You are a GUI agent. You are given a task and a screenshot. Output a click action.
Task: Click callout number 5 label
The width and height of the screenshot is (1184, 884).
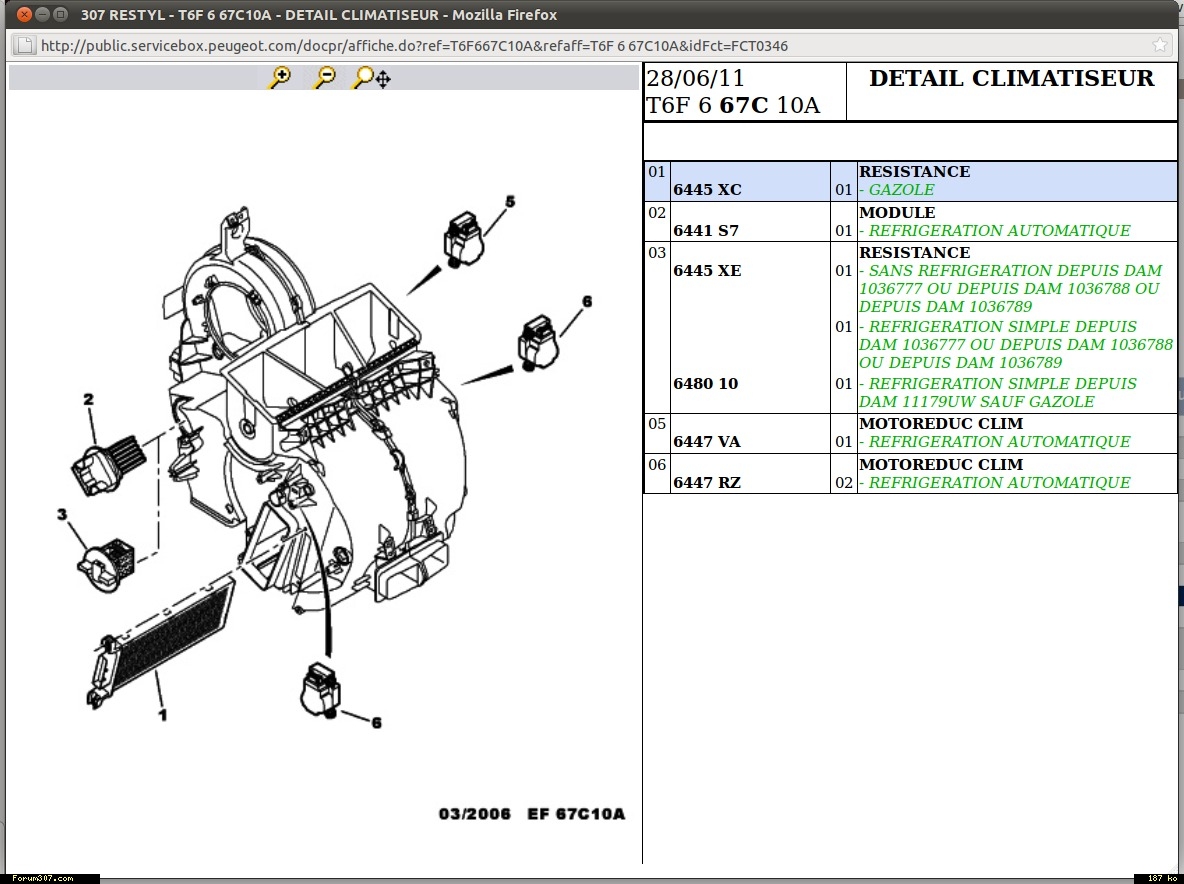tap(510, 202)
